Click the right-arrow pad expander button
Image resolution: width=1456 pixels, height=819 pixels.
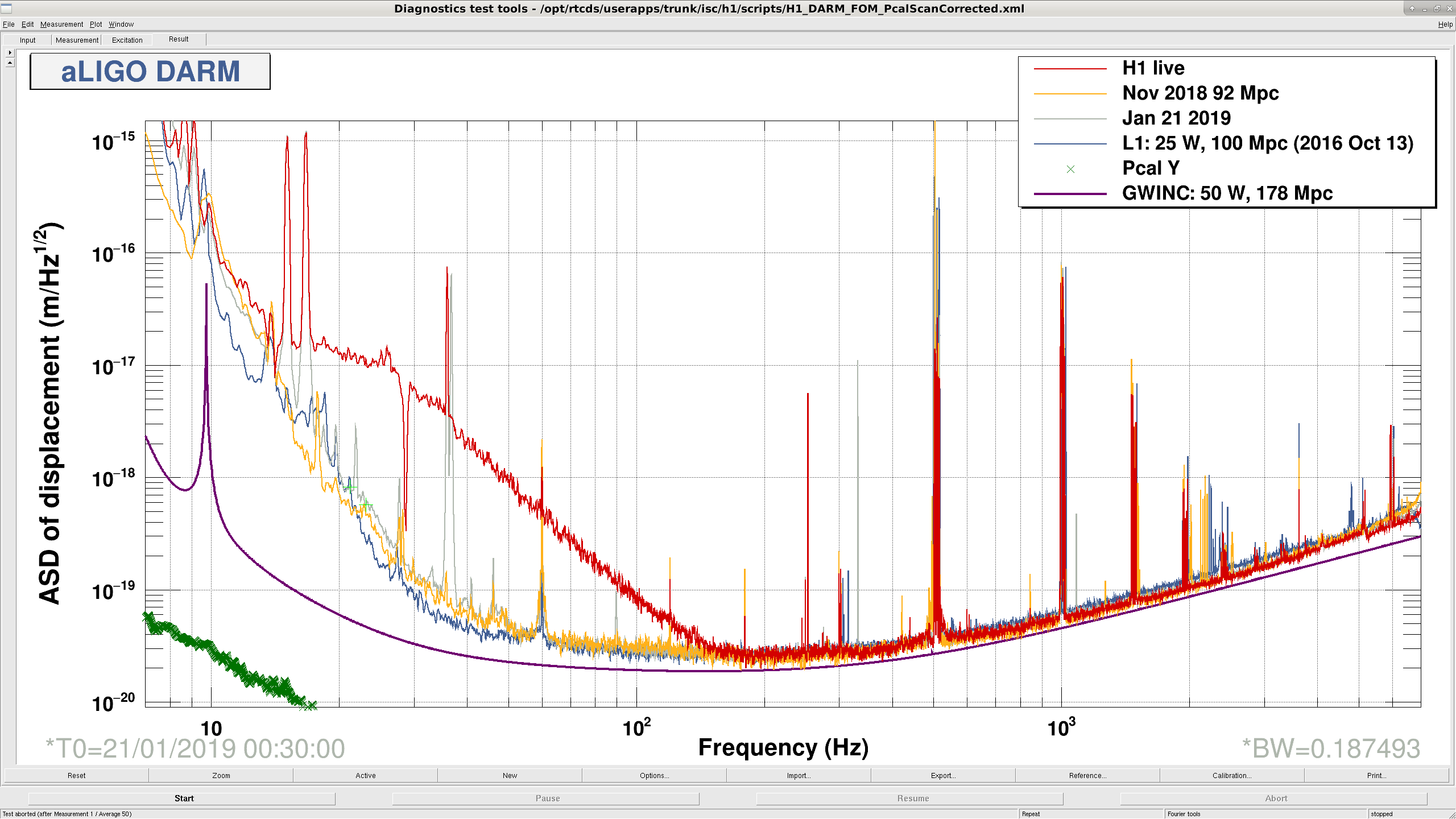[10, 52]
